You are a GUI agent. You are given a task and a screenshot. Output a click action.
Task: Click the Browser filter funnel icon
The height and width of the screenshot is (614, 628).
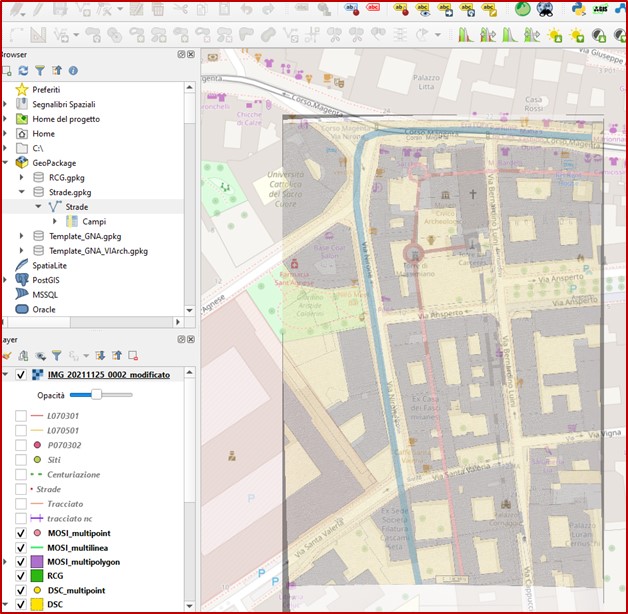(x=40, y=71)
